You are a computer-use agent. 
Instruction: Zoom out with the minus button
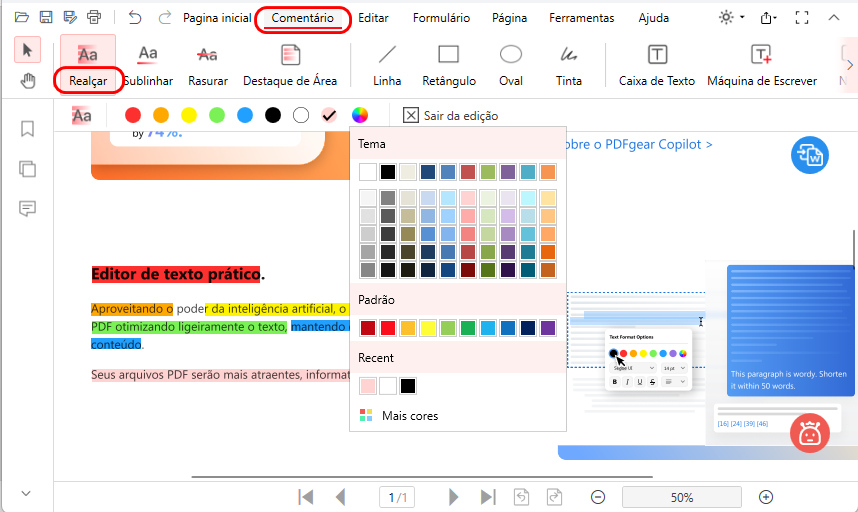tap(598, 497)
